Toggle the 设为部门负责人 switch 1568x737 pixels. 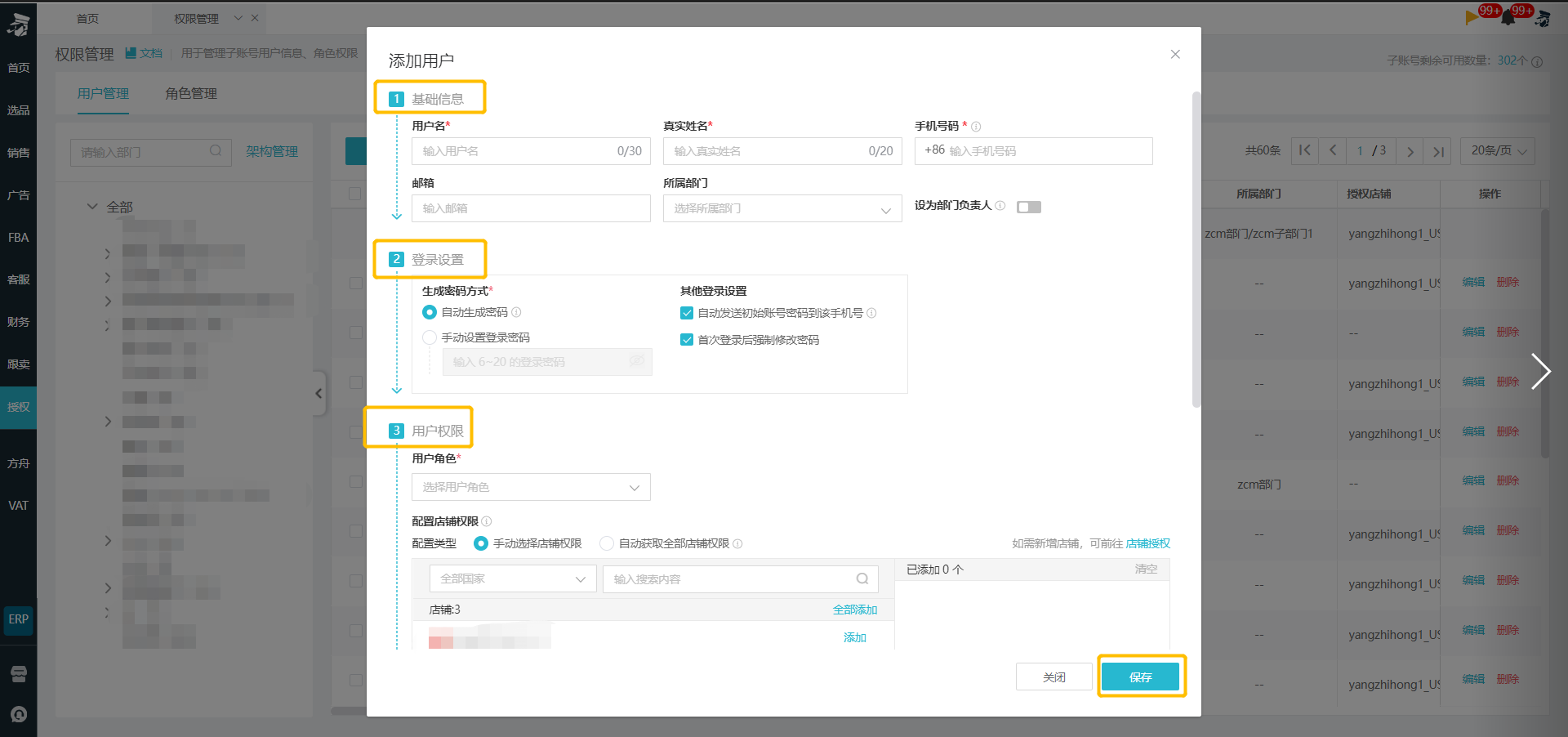tap(1029, 207)
